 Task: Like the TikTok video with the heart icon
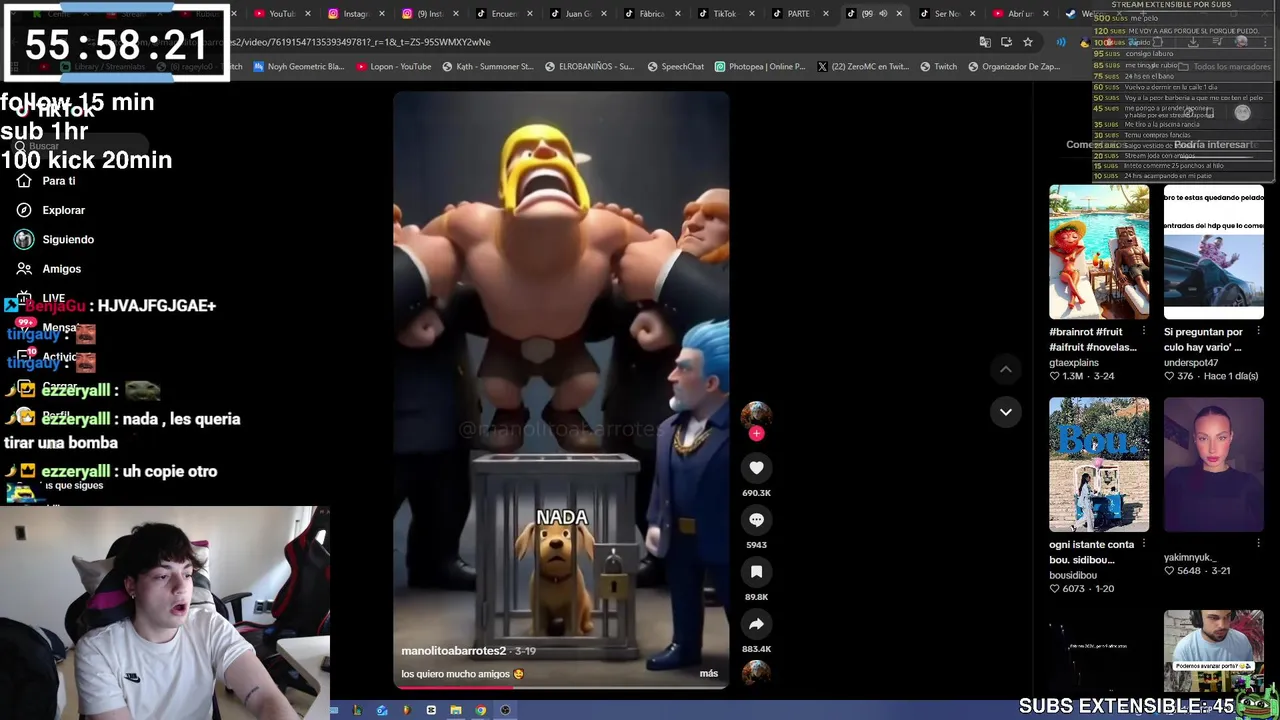tap(756, 468)
